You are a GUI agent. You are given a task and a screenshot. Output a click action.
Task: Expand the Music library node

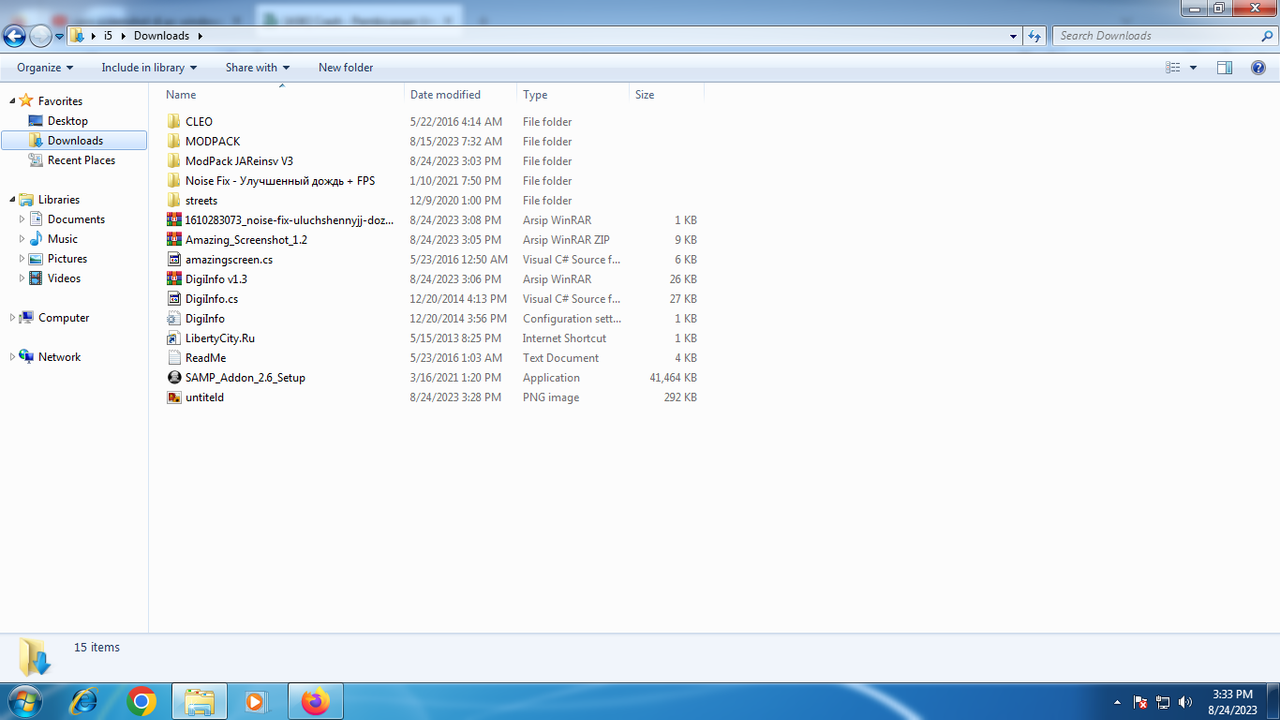23,239
